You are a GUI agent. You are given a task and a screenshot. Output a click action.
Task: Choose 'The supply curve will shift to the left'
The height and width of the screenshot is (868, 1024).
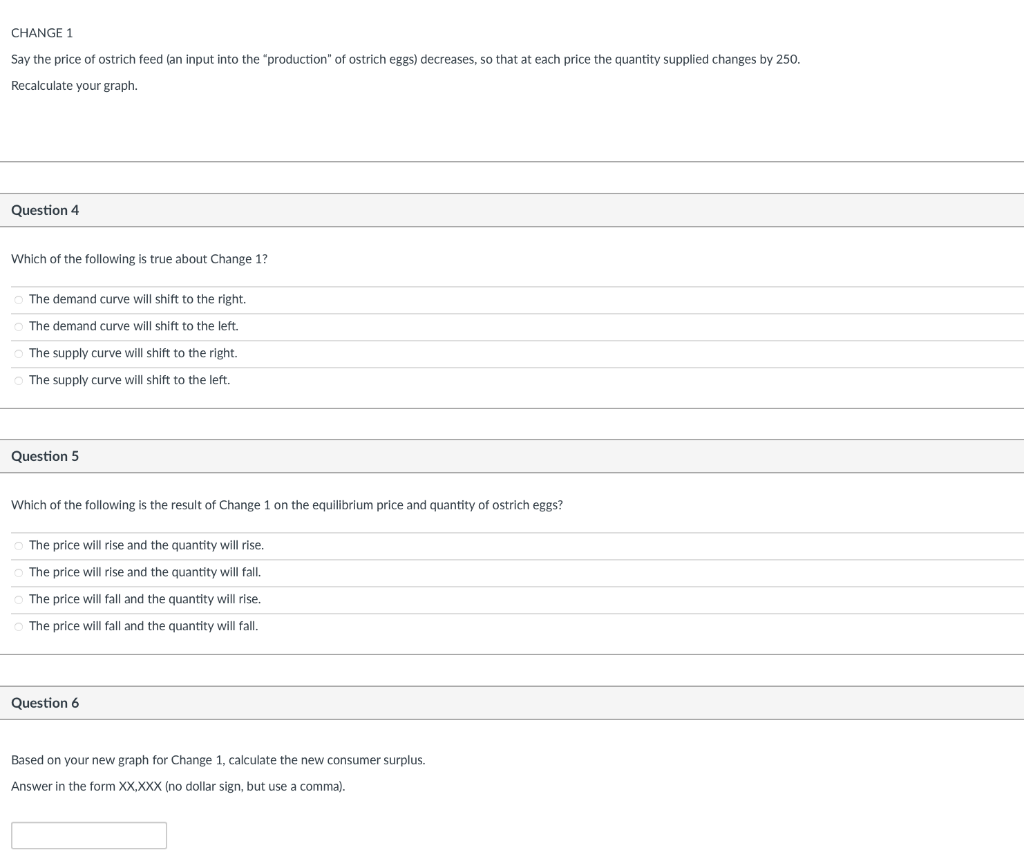point(18,380)
